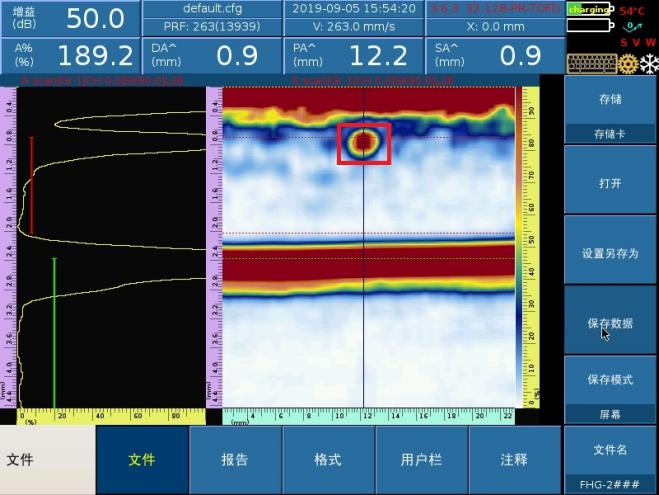The height and width of the screenshot is (495, 659).
Task: Click the red-boxed defect in the scan image
Action: (x=364, y=143)
